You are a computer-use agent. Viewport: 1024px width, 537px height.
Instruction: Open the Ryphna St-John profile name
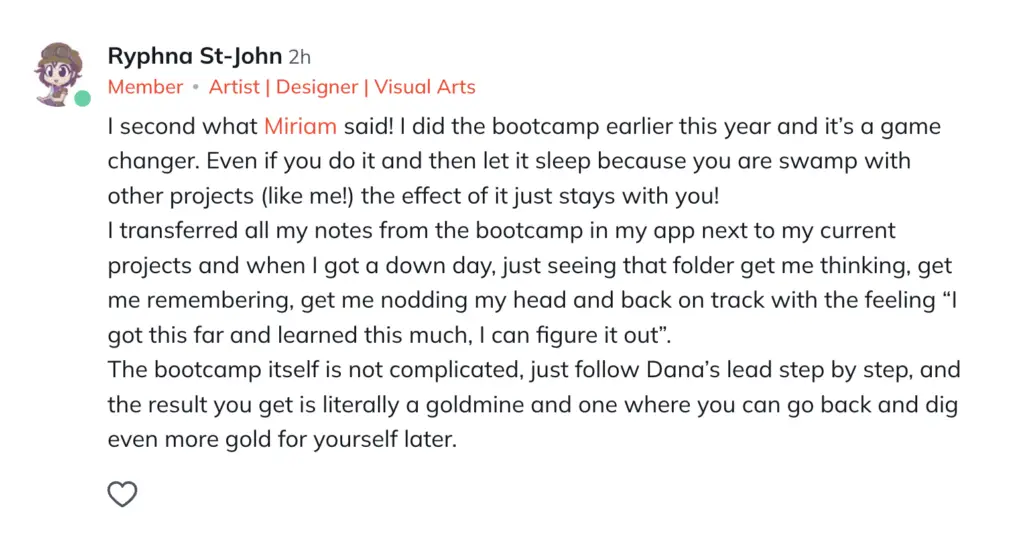point(195,56)
